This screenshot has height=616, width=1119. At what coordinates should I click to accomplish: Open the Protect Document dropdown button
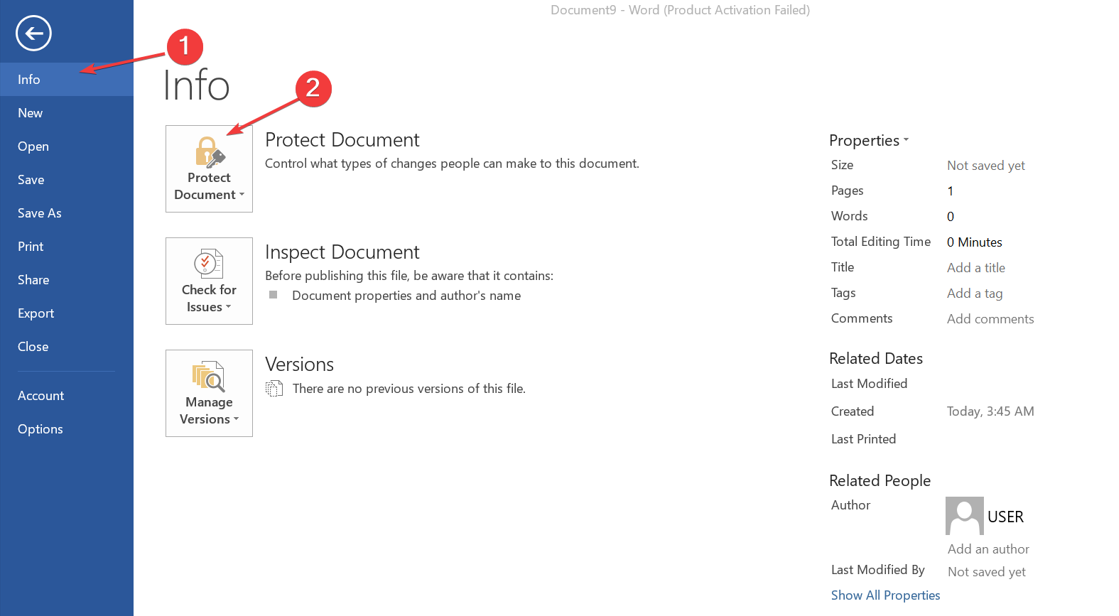click(x=209, y=169)
